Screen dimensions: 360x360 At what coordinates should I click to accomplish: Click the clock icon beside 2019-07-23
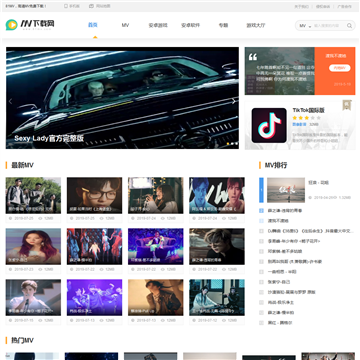(x=10, y=269)
